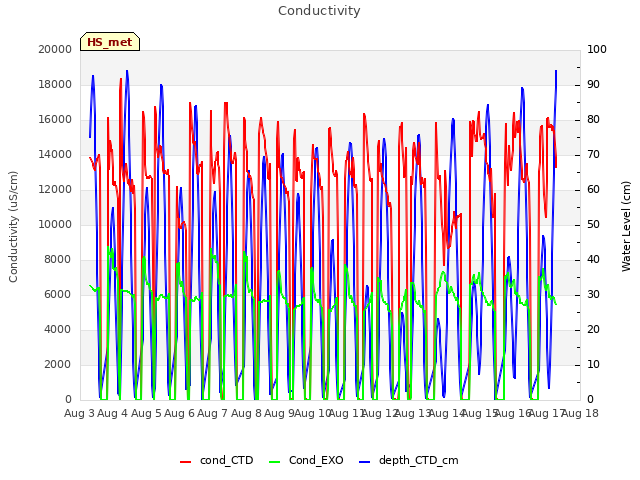Click the 4000 conductivity axis value

[x=58, y=329]
